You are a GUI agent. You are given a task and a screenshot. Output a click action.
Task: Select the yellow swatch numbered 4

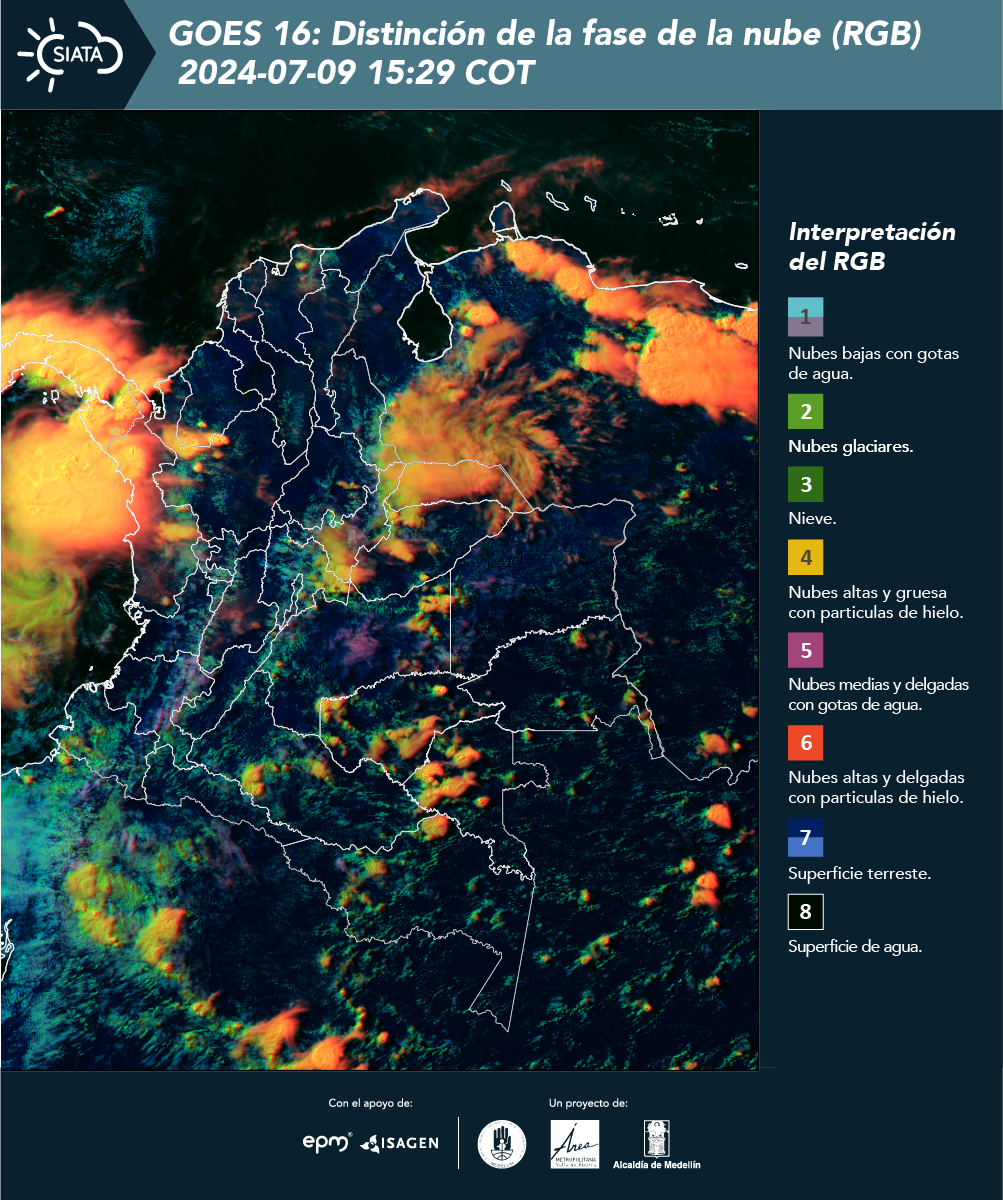[x=805, y=557]
